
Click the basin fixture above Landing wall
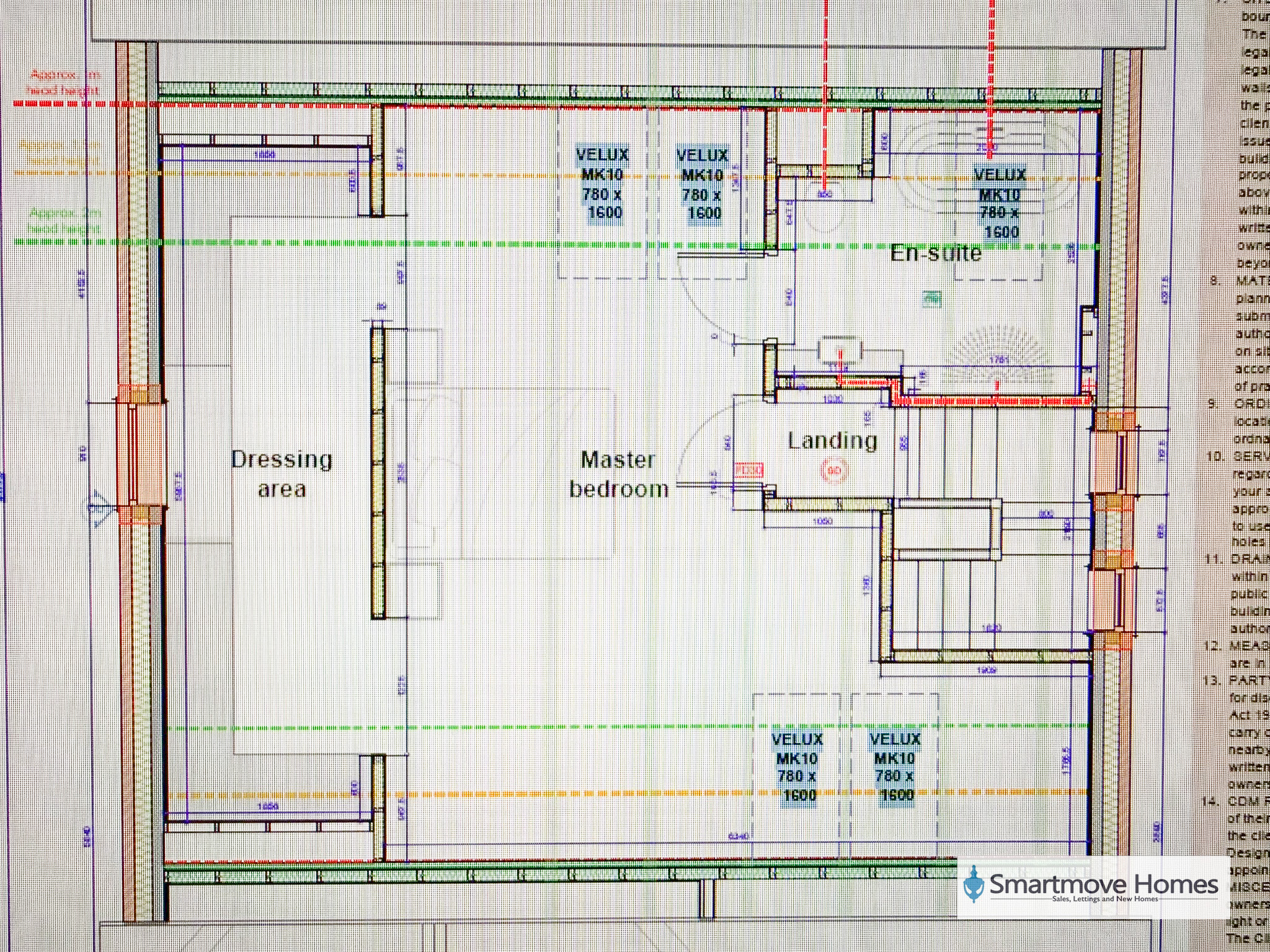coord(840,350)
